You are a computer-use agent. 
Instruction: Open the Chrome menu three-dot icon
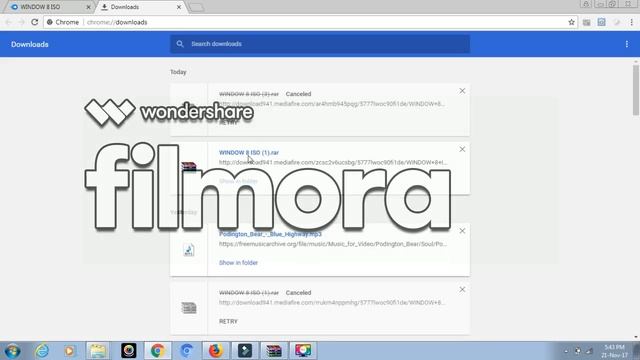click(631, 22)
